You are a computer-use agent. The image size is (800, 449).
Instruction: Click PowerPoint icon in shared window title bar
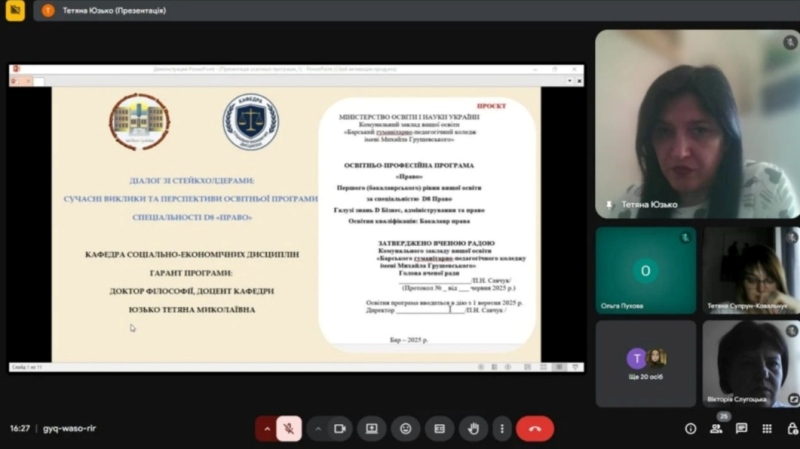coord(16,69)
